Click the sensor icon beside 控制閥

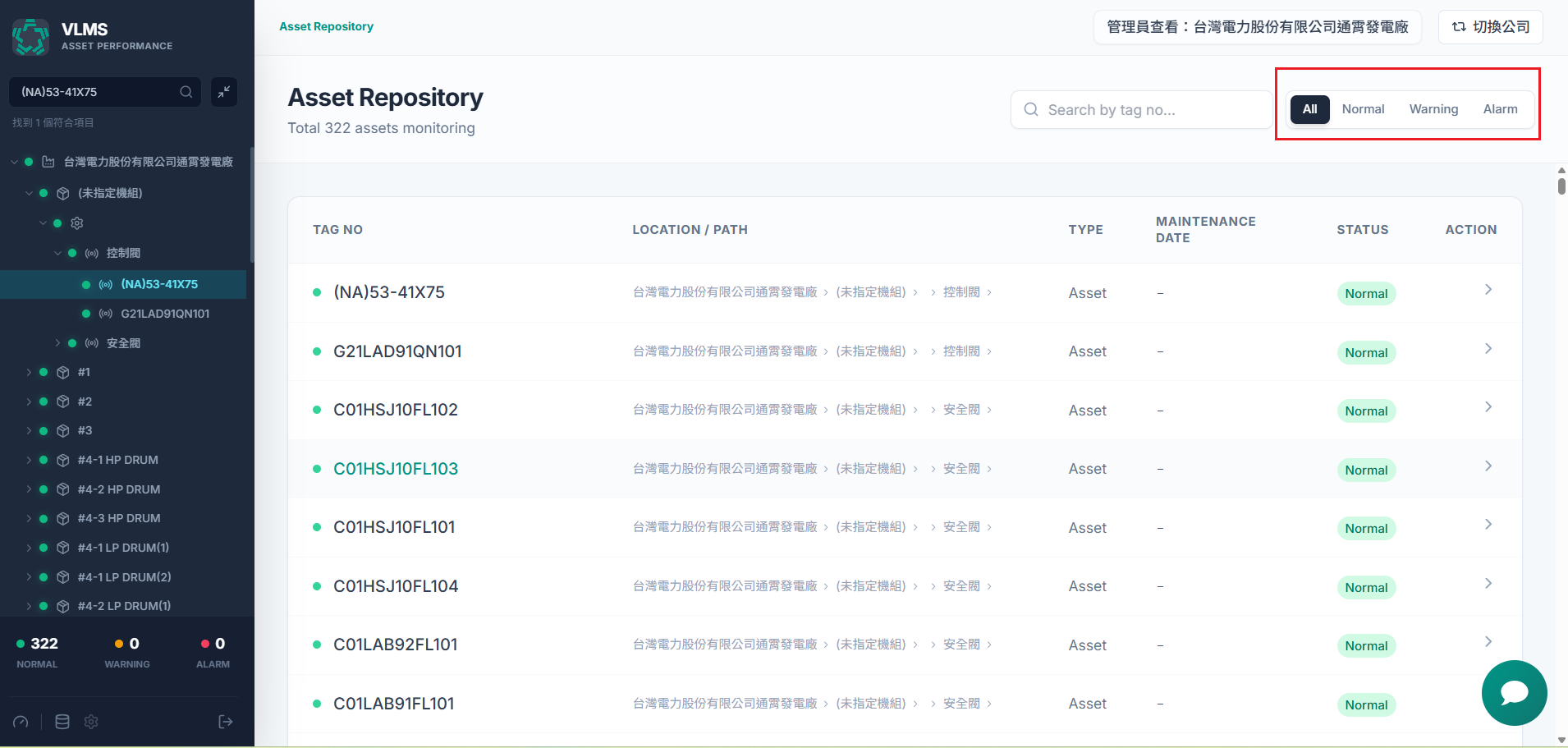[x=92, y=253]
